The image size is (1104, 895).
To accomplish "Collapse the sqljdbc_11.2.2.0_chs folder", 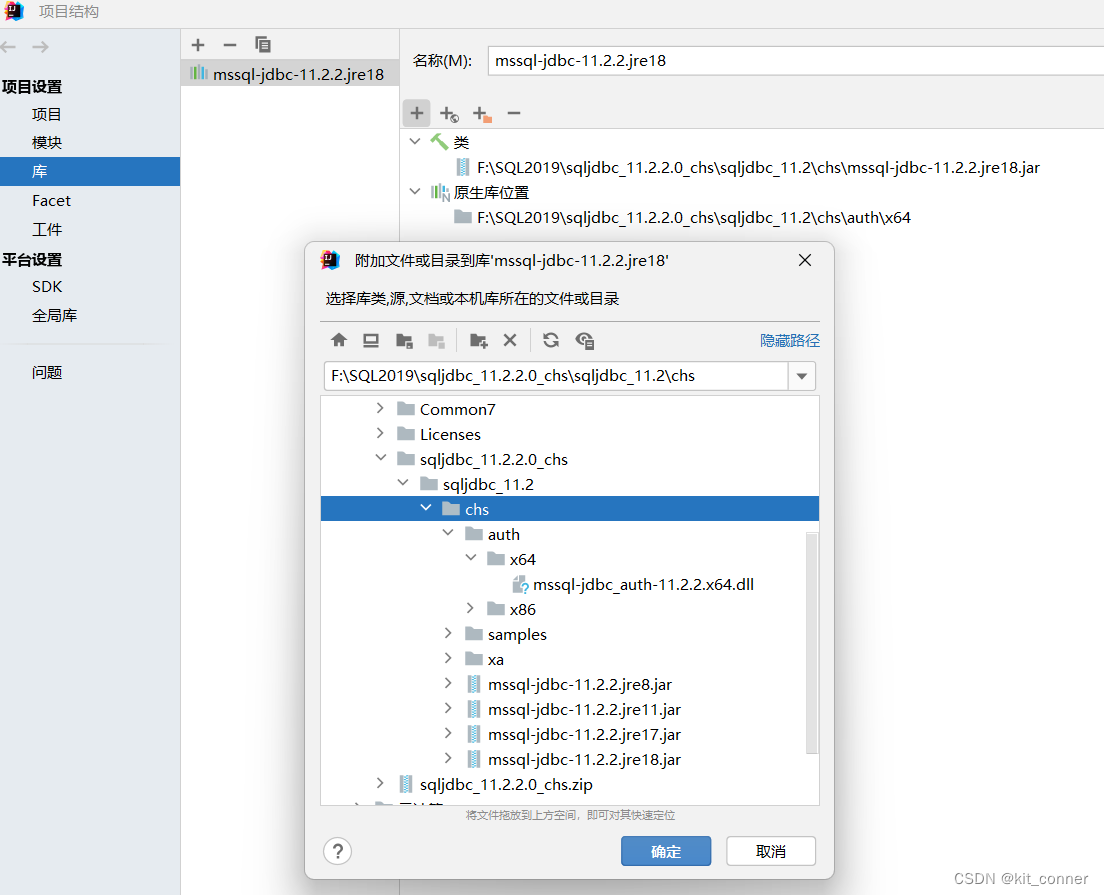I will pyautogui.click(x=381, y=458).
